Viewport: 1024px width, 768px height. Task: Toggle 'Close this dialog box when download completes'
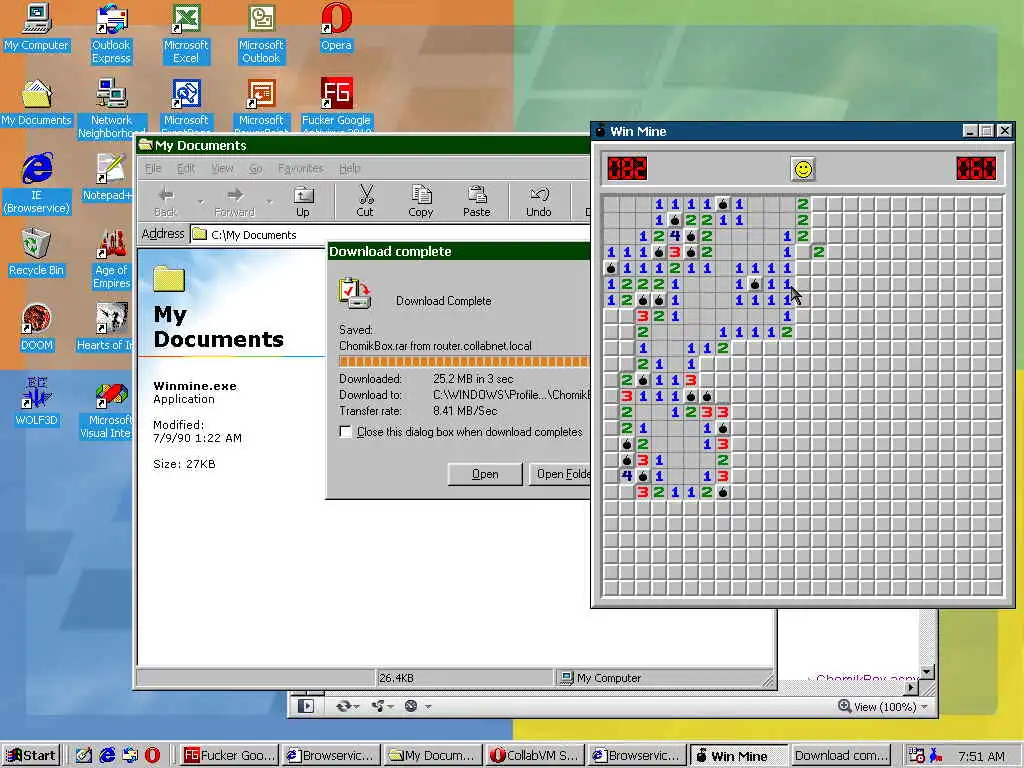point(345,432)
